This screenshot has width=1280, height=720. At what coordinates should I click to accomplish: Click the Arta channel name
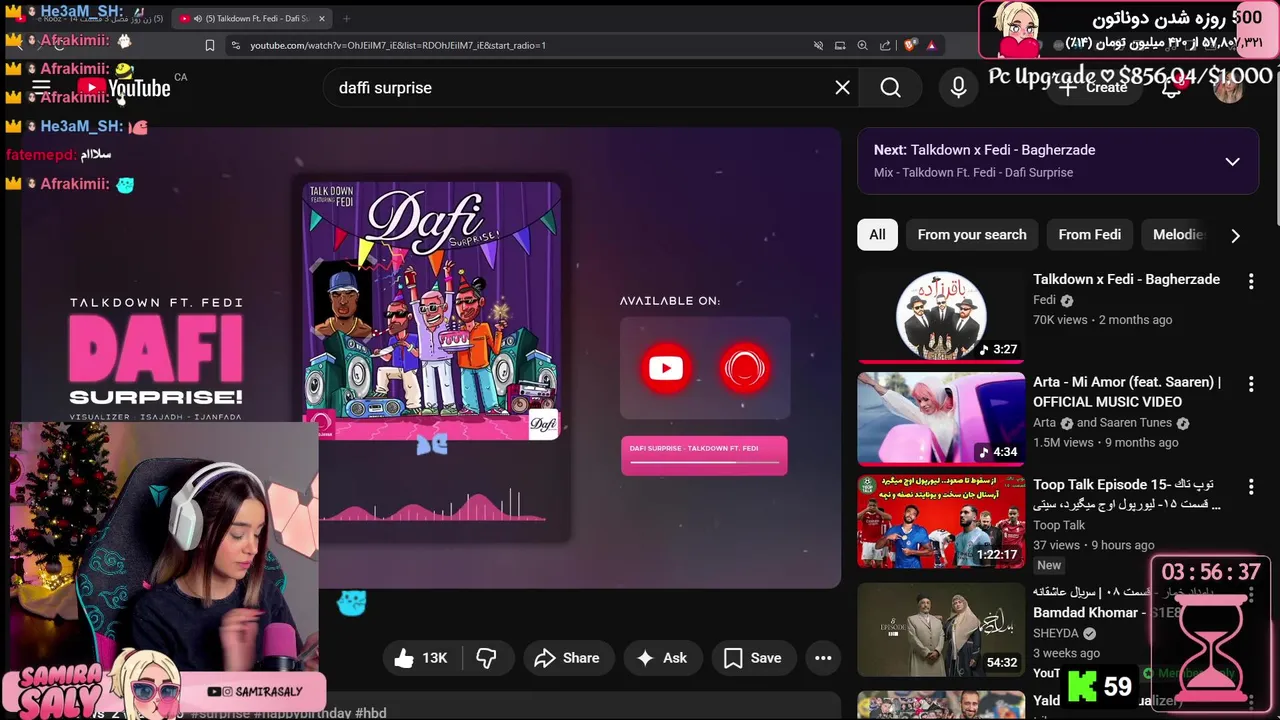point(1044,423)
